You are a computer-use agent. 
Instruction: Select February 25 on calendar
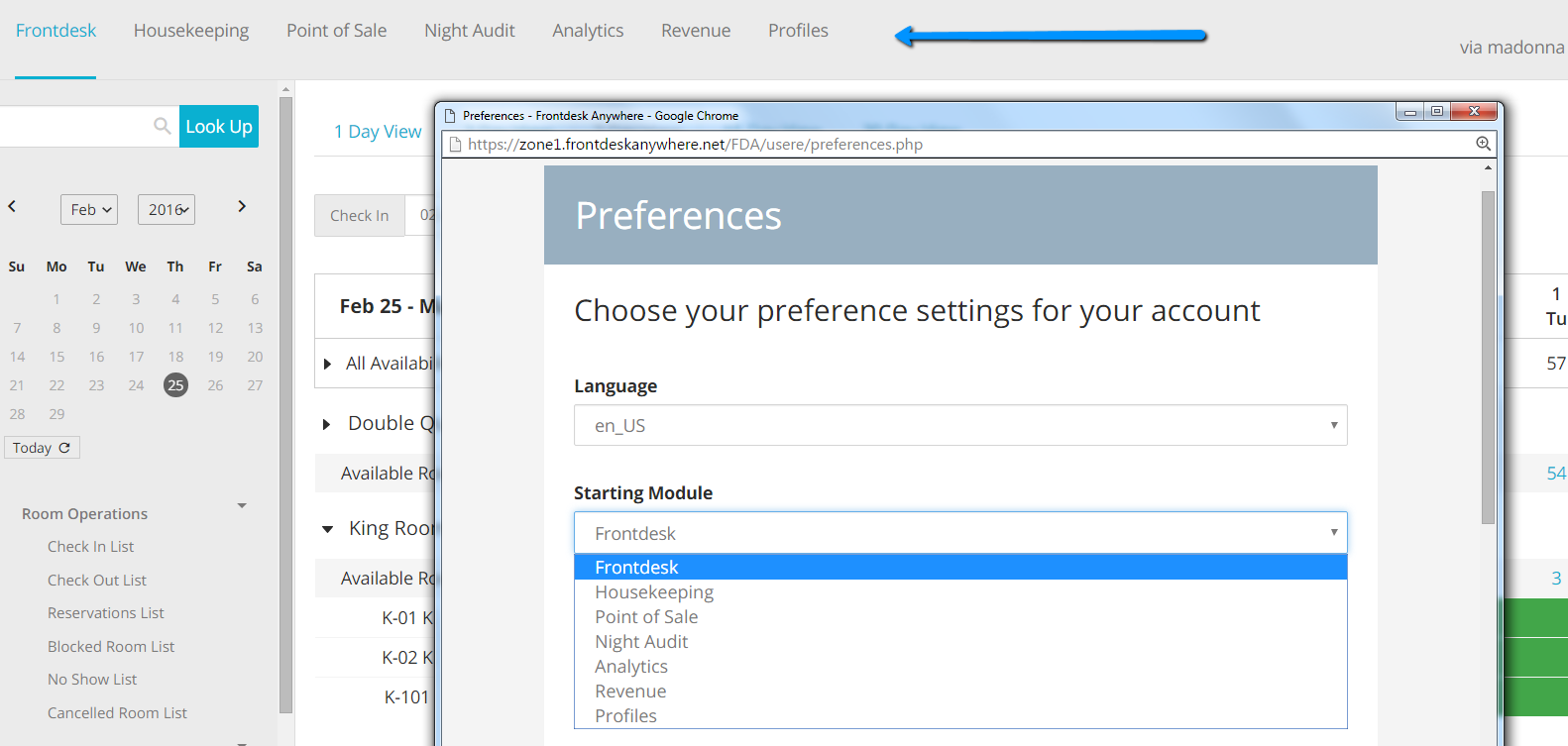(175, 385)
